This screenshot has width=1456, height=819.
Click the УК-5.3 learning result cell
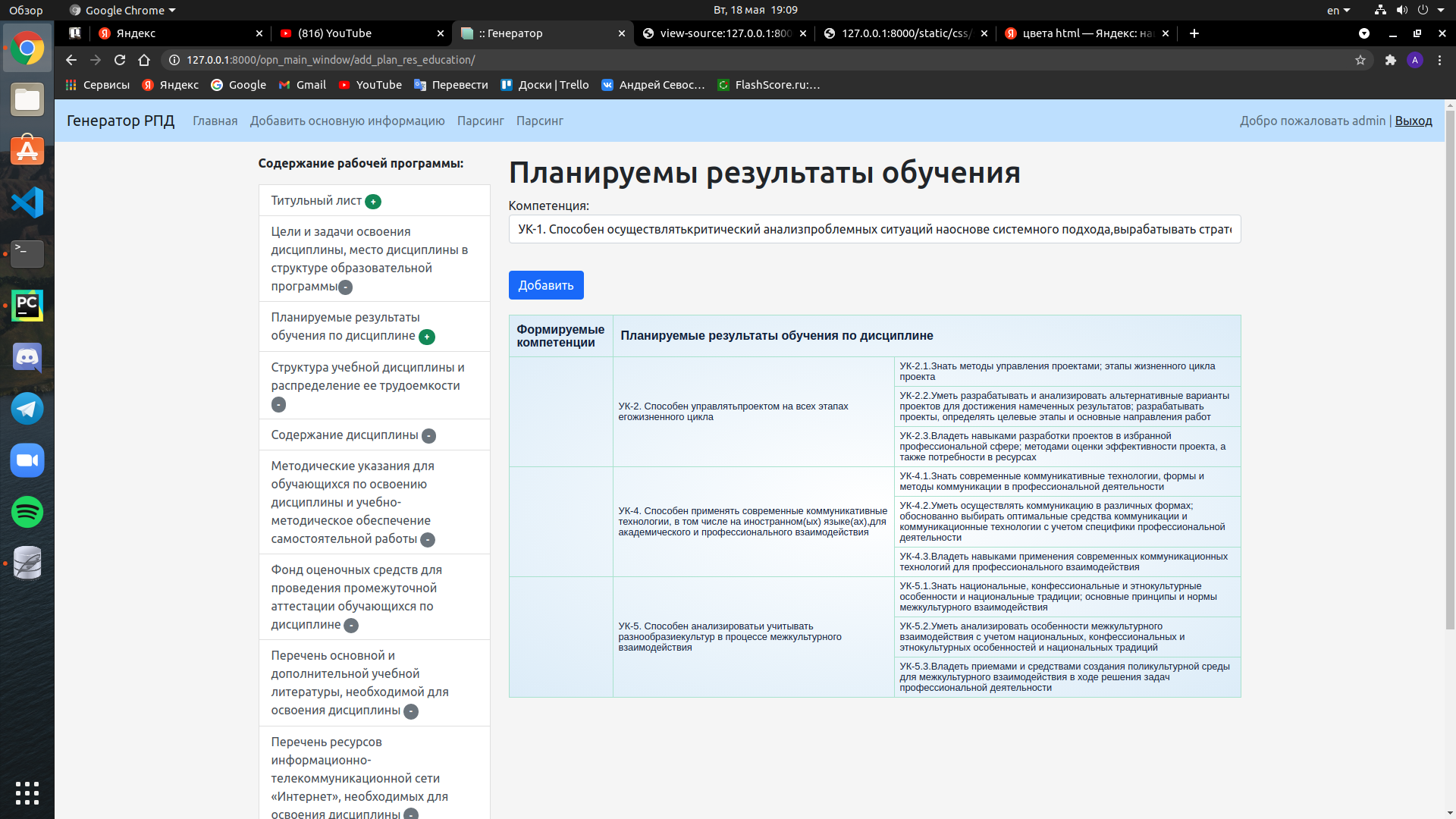click(1067, 677)
